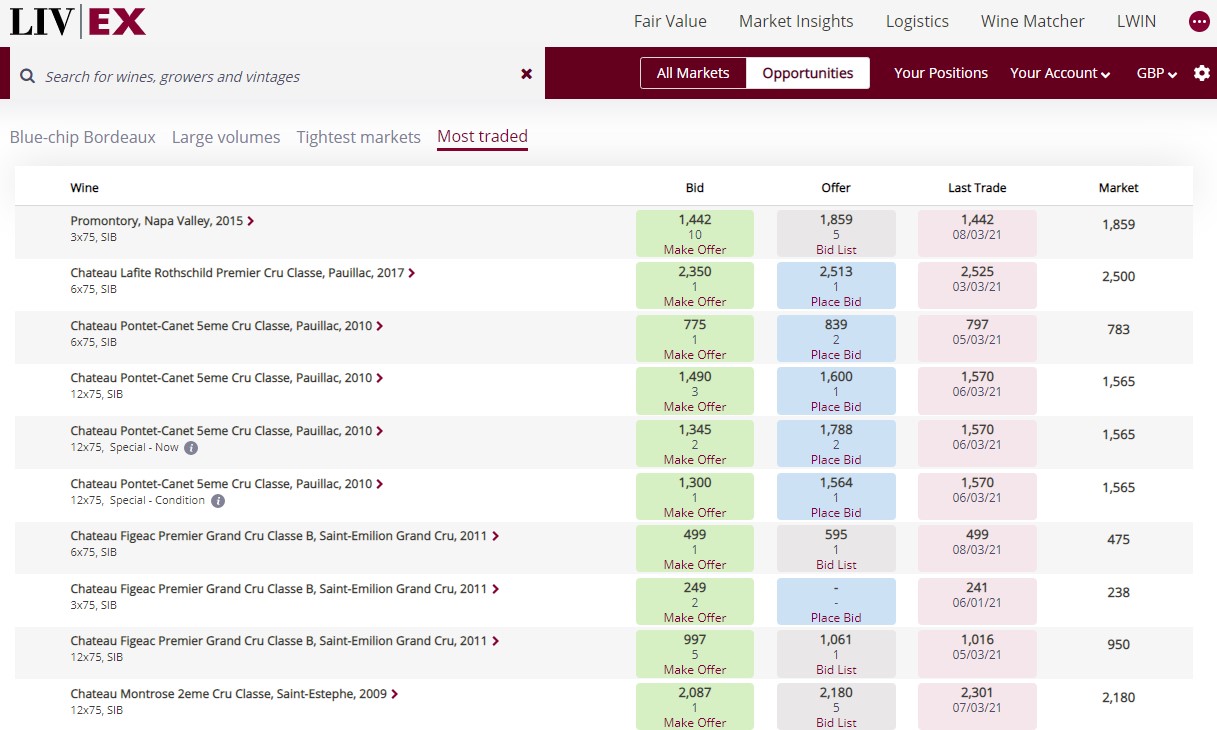Place Bid on Pontet-Canet offer 839
1217x730 pixels.
pos(836,354)
